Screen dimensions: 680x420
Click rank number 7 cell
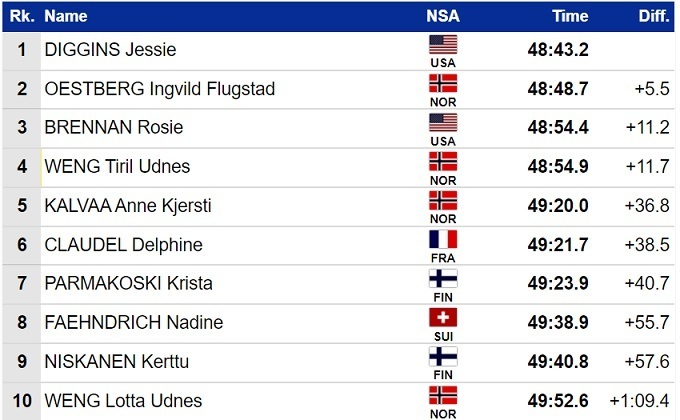21,284
